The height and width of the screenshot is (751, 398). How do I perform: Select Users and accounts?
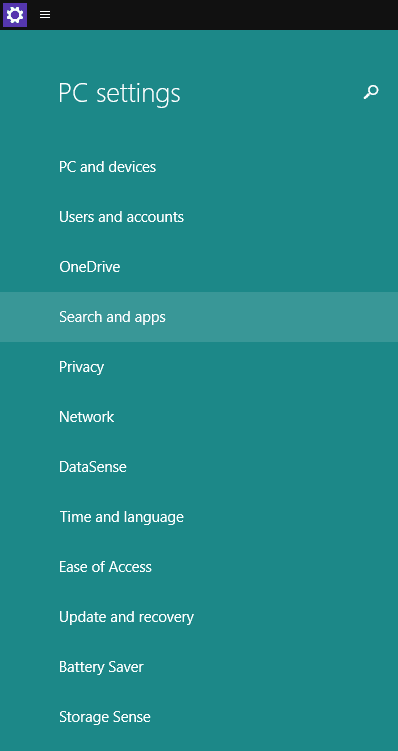[199, 217]
